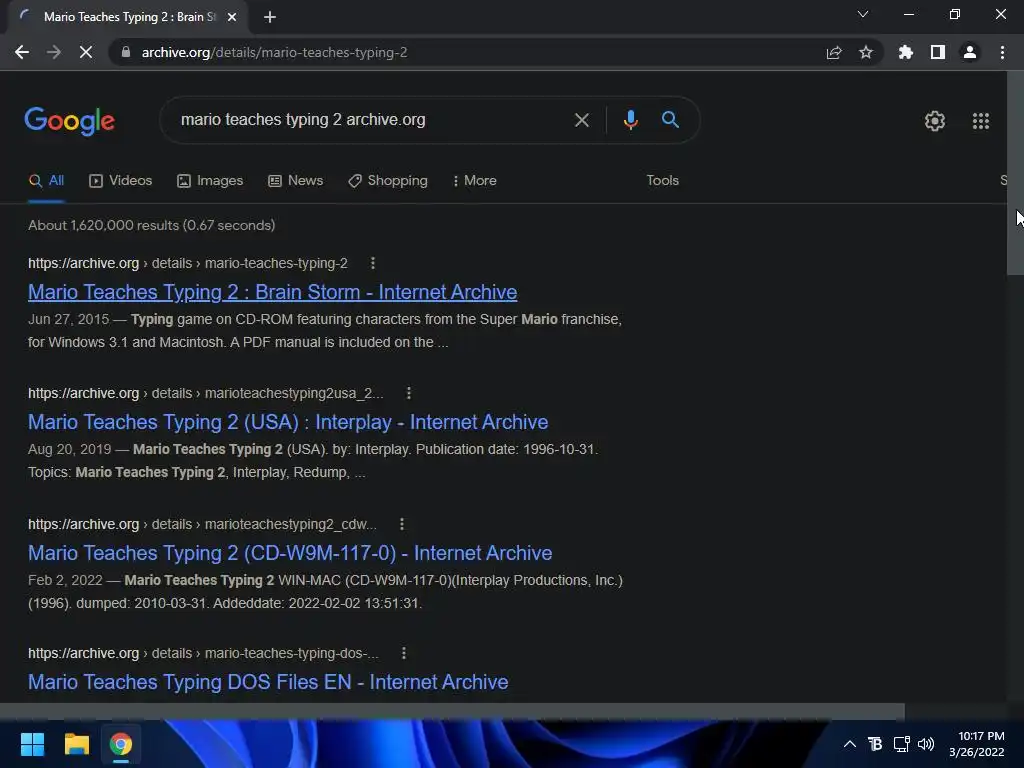Viewport: 1024px width, 768px height.
Task: Switch to Images results tab
Action: point(210,181)
